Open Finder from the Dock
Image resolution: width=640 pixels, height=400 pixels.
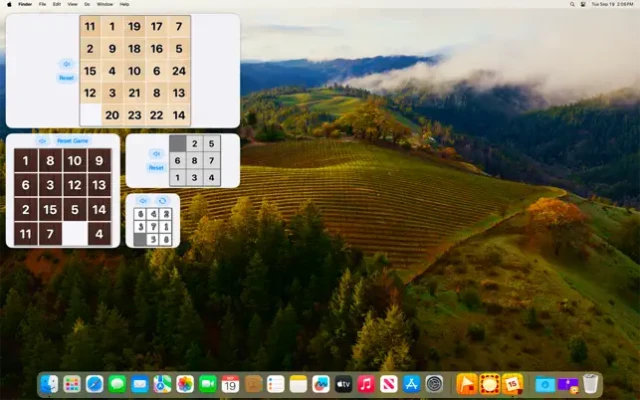pyautogui.click(x=49, y=384)
